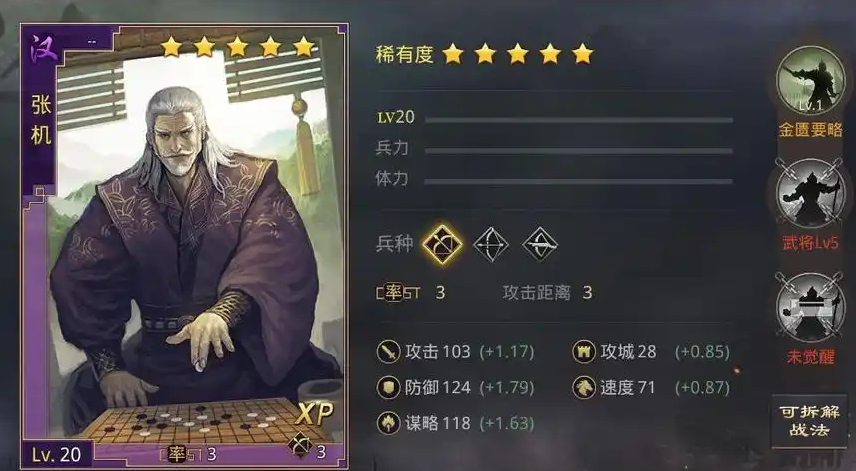Click the 防御 shield stat icon
This screenshot has height=471, width=856.
click(389, 387)
